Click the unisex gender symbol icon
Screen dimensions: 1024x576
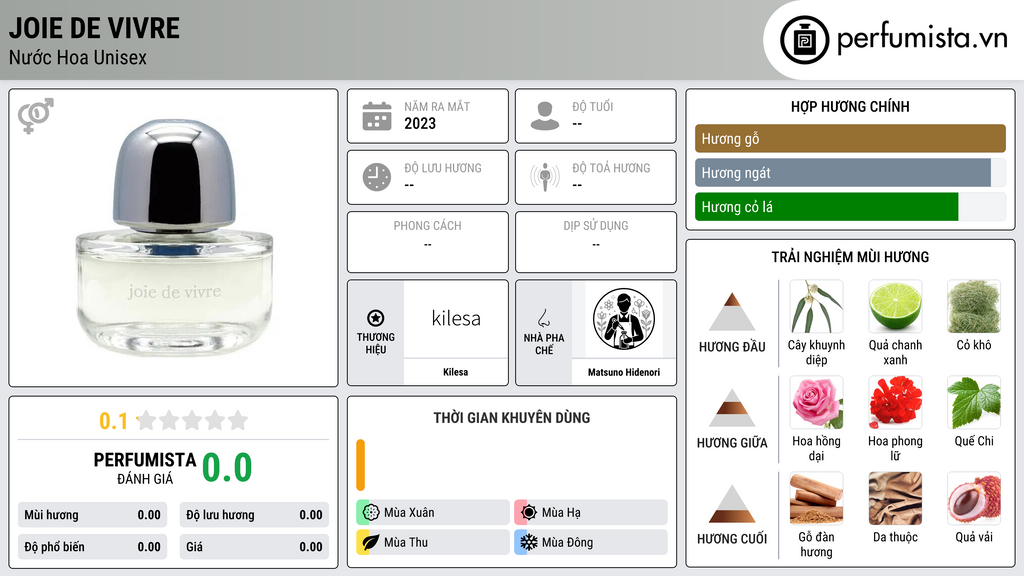pyautogui.click(x=35, y=116)
